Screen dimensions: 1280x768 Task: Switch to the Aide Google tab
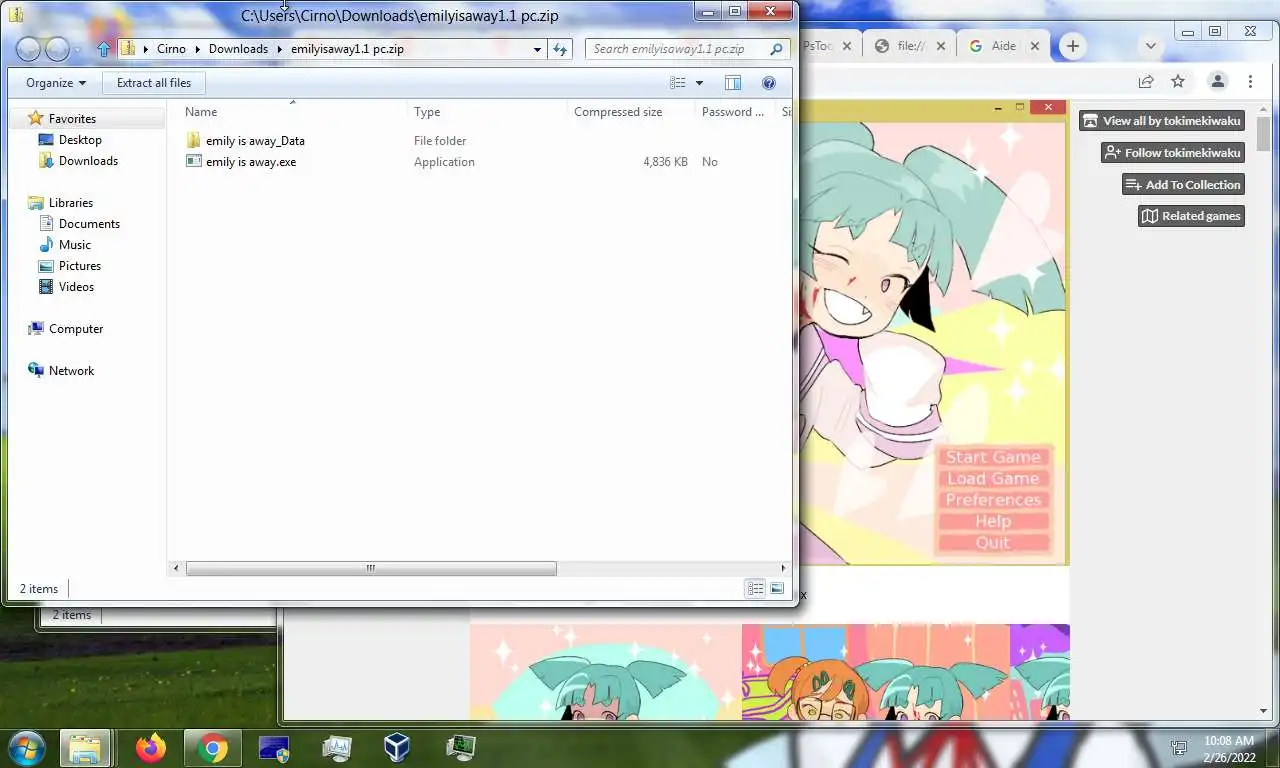[1003, 46]
